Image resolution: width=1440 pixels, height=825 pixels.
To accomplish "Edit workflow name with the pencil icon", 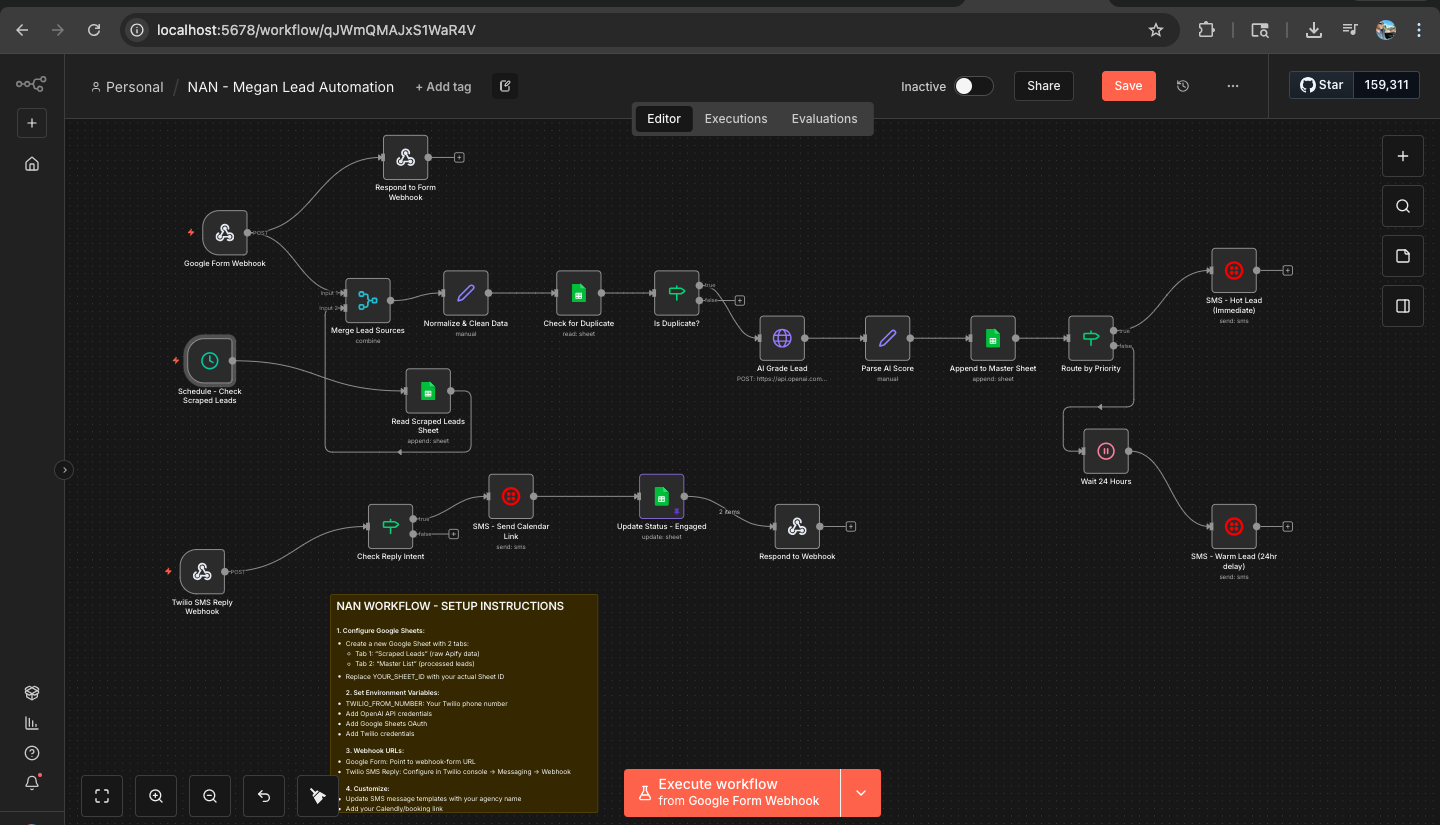I will (x=504, y=86).
